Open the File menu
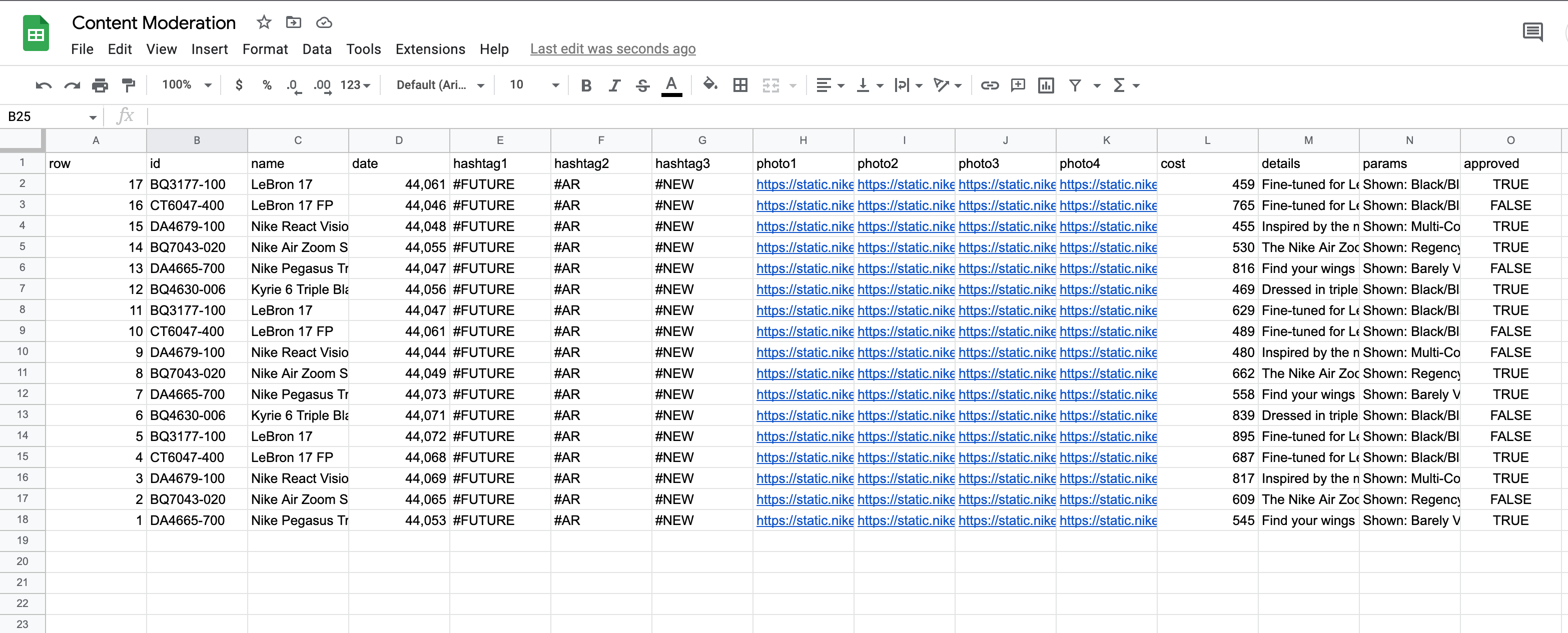This screenshot has height=633, width=1568. 82,49
